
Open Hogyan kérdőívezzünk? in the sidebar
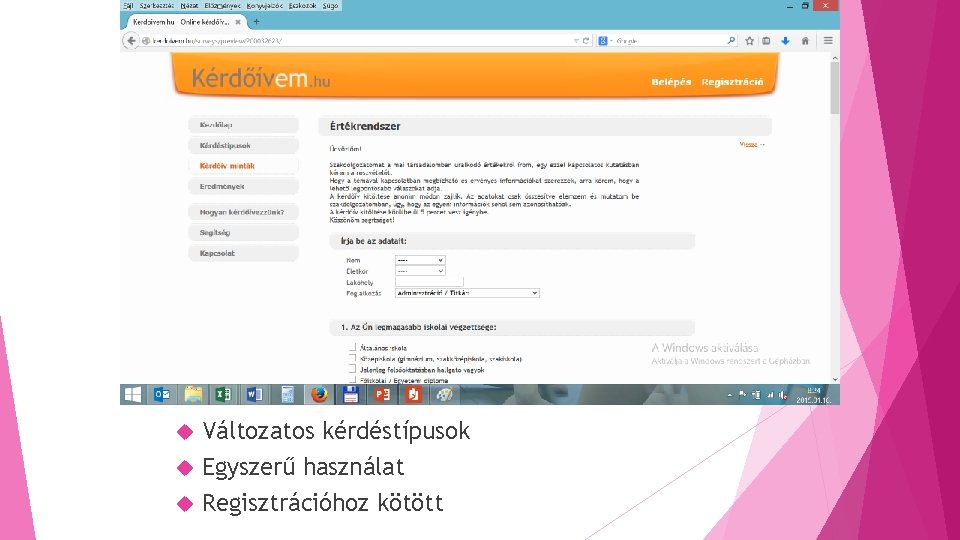[x=243, y=212]
